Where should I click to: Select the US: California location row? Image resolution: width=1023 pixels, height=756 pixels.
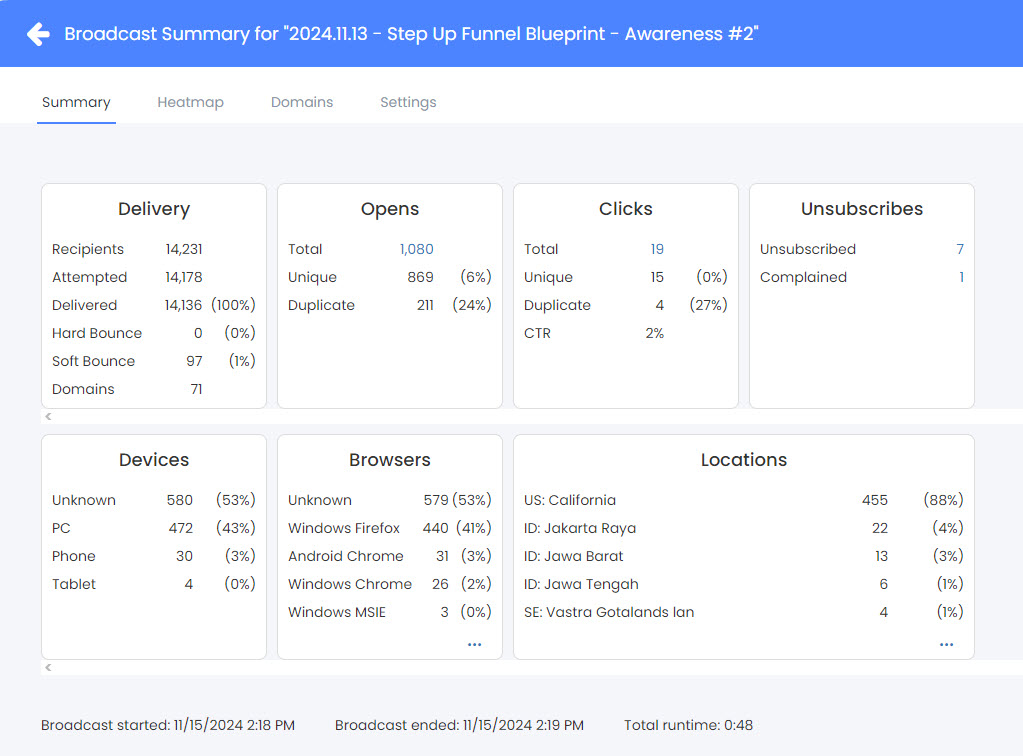[x=572, y=500]
